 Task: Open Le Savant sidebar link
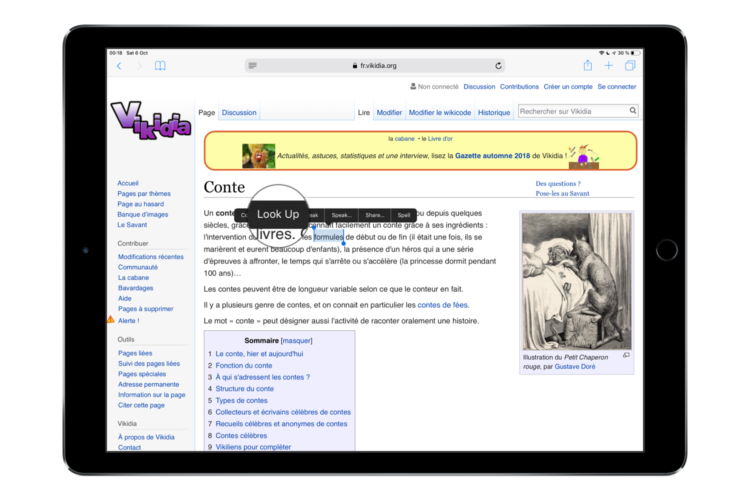[x=132, y=225]
